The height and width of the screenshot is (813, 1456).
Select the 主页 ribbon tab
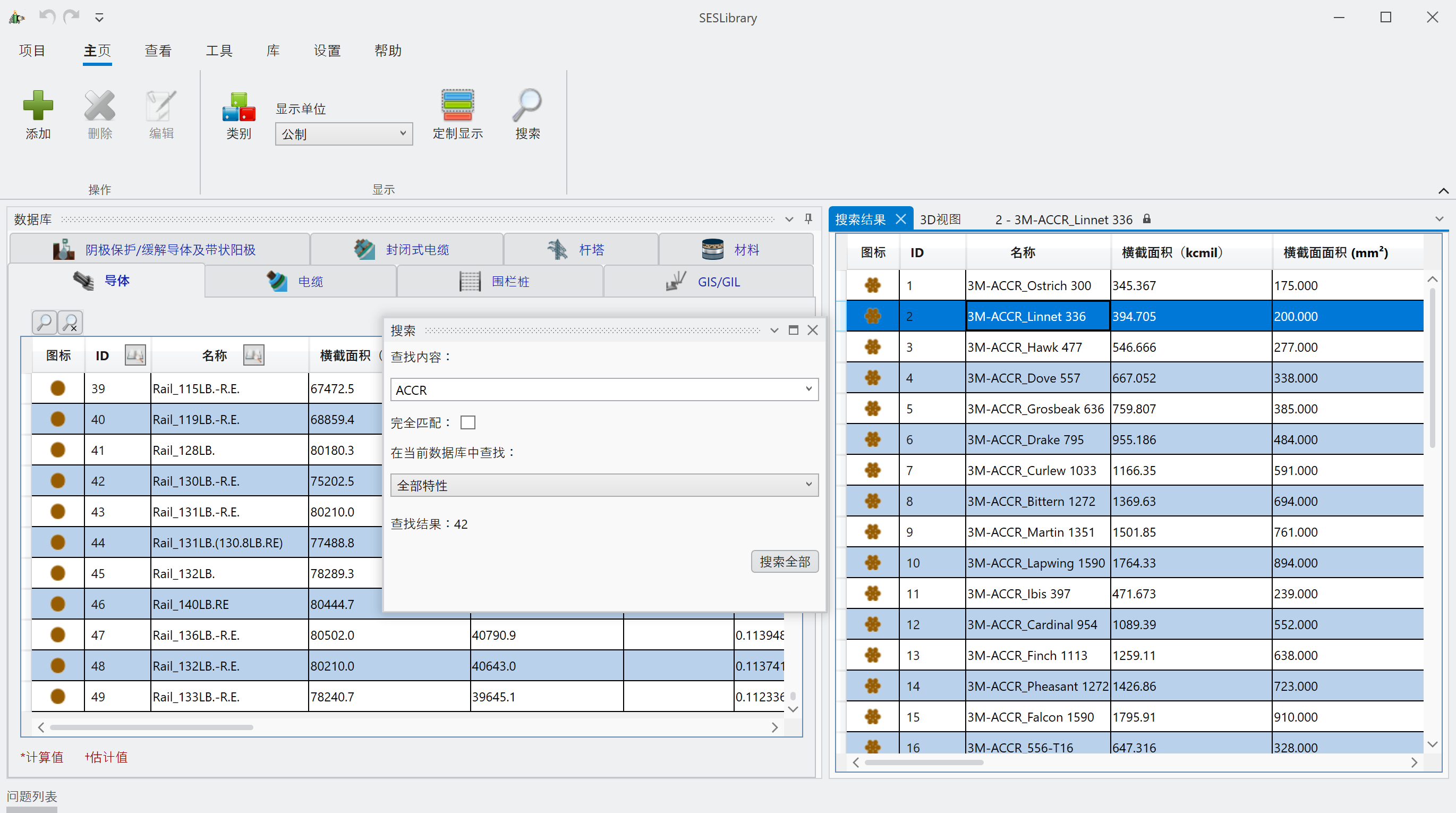coord(97,50)
